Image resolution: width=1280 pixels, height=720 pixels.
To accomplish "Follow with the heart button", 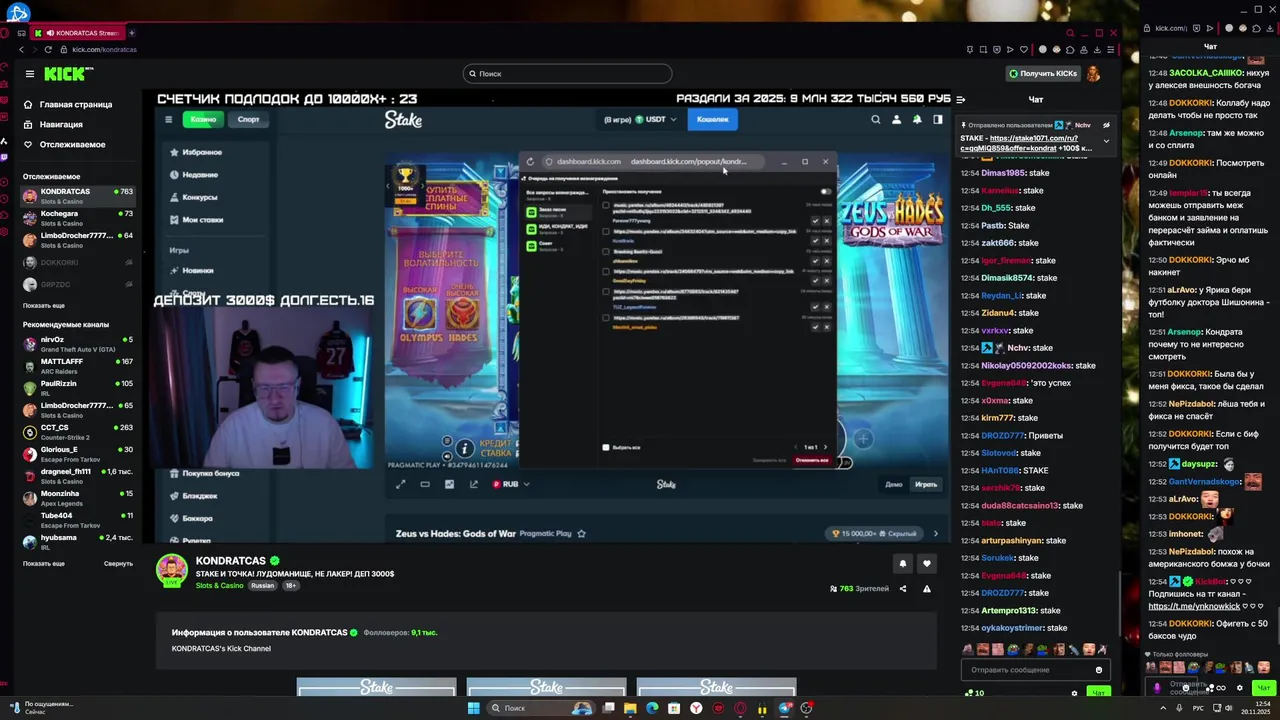I will (926, 563).
